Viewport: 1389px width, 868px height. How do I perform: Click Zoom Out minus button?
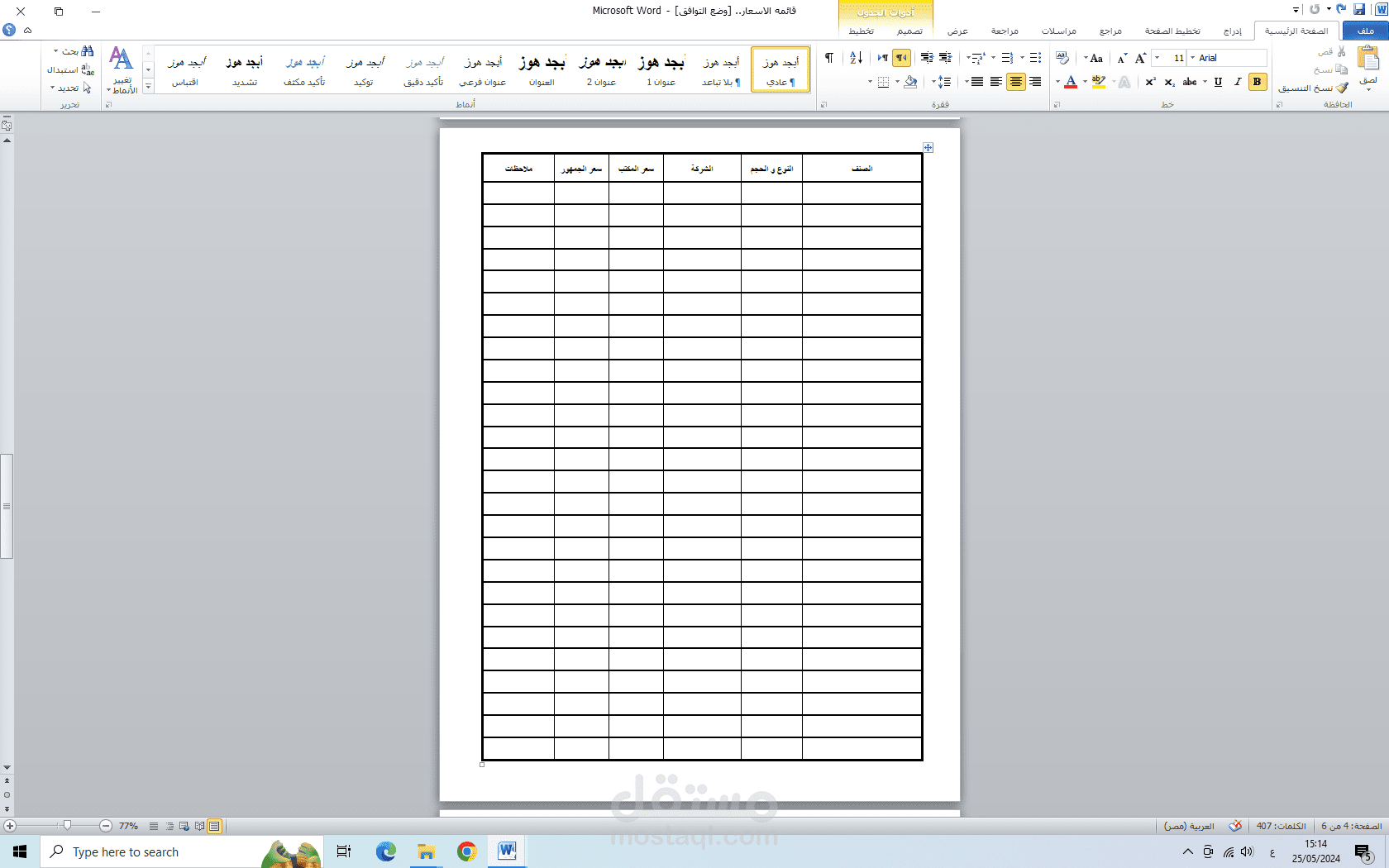point(106,826)
